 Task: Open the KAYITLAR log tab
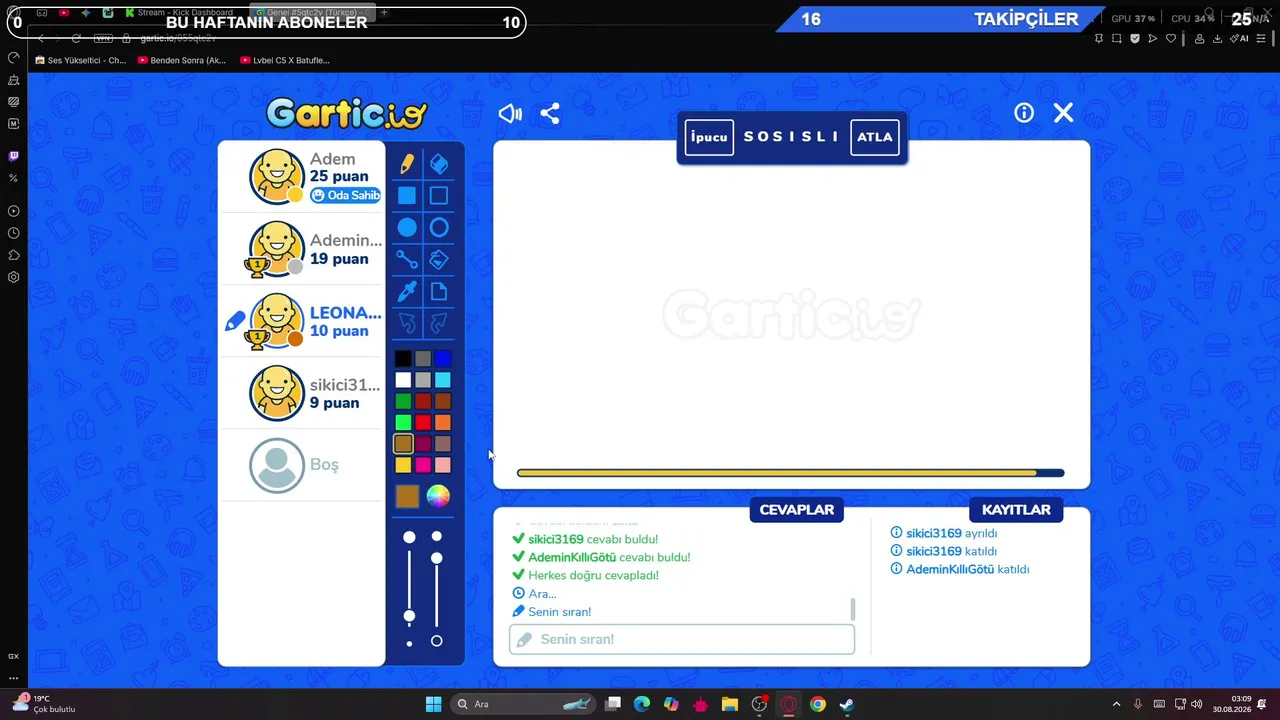(1016, 510)
